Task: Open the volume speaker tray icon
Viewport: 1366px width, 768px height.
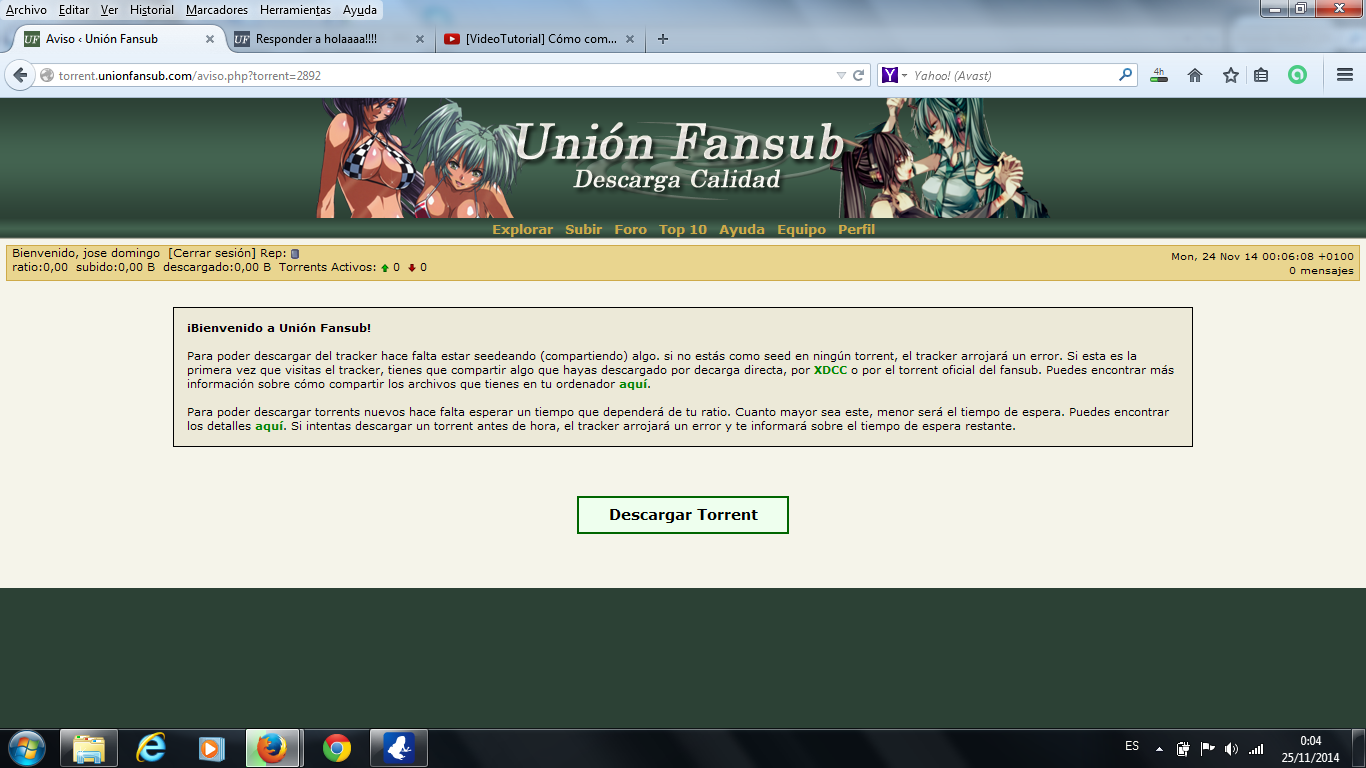Action: 1231,748
